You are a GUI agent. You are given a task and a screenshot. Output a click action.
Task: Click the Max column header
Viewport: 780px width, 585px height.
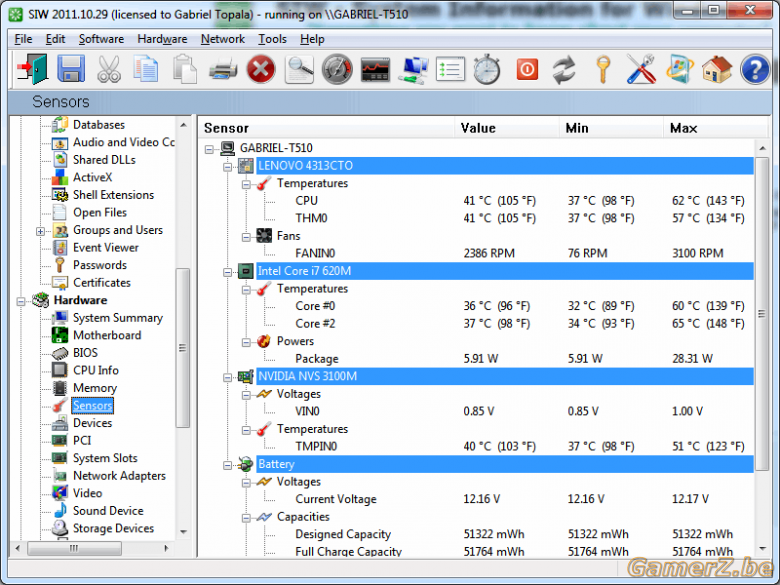click(x=714, y=128)
